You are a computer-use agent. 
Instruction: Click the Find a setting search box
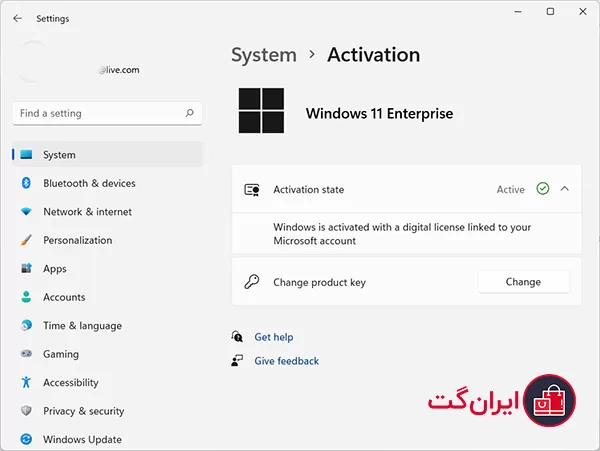coord(107,113)
